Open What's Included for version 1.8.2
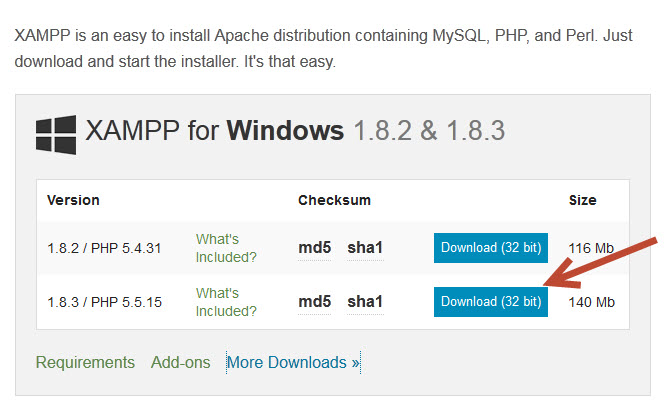 click(226, 248)
